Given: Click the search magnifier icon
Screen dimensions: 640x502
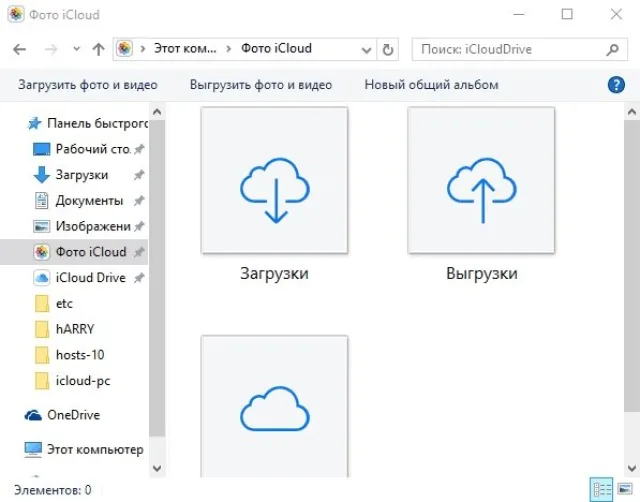Looking at the screenshot, I should (x=612, y=50).
